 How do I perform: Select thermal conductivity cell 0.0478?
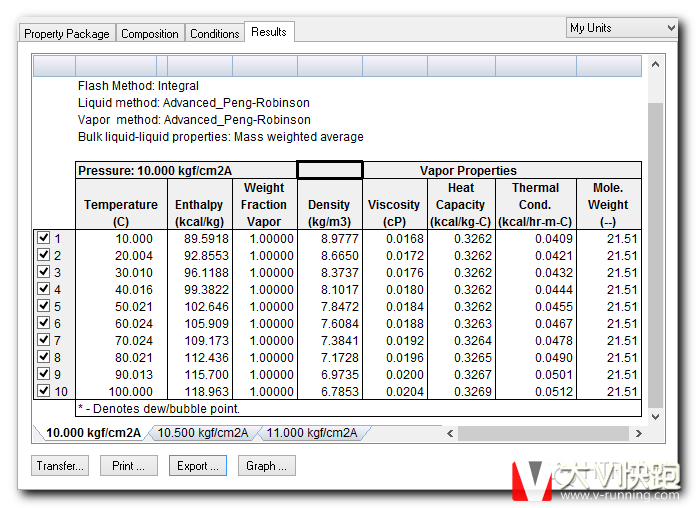[x=536, y=340]
